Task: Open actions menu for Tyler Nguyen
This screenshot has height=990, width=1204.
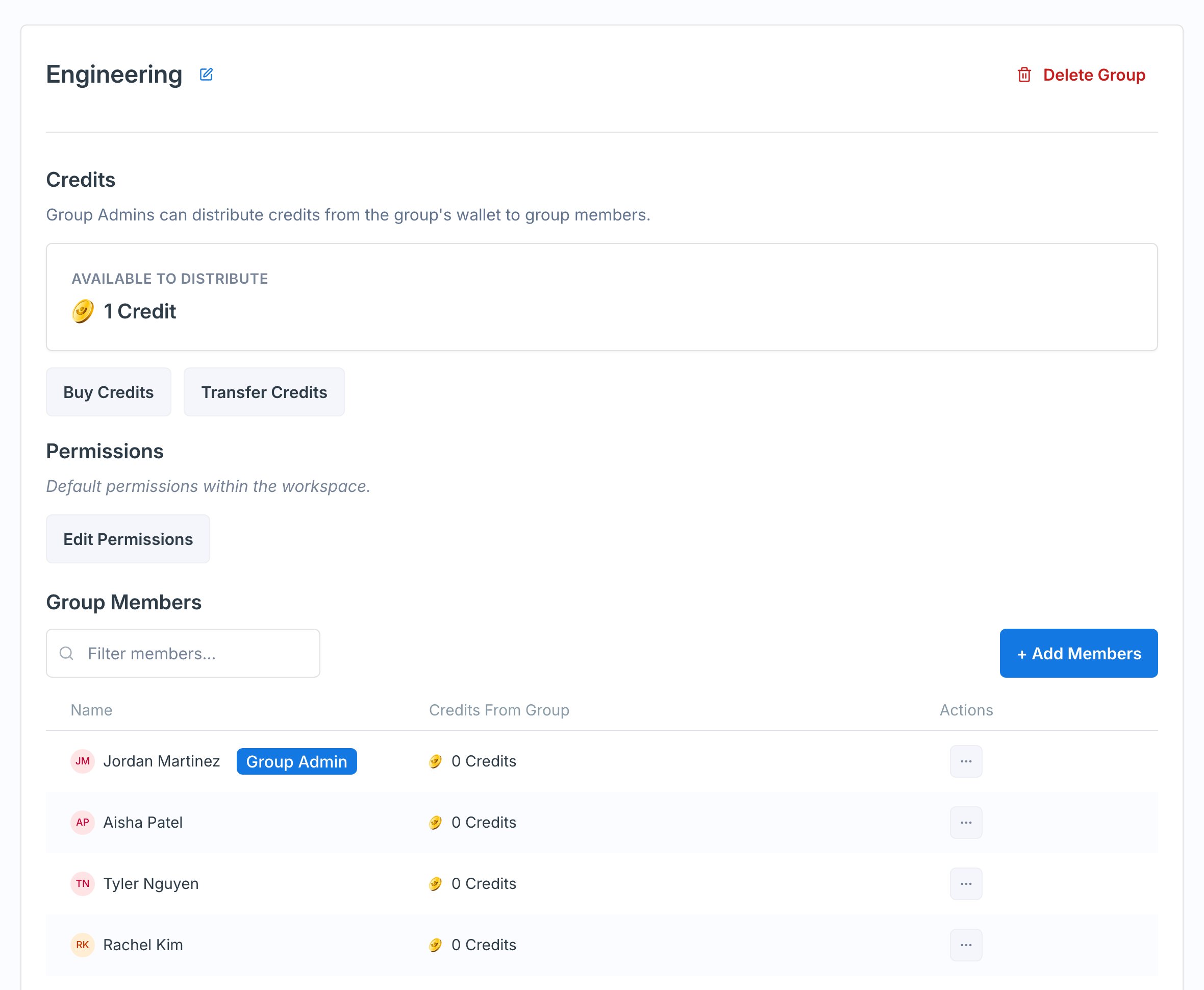Action: point(966,884)
